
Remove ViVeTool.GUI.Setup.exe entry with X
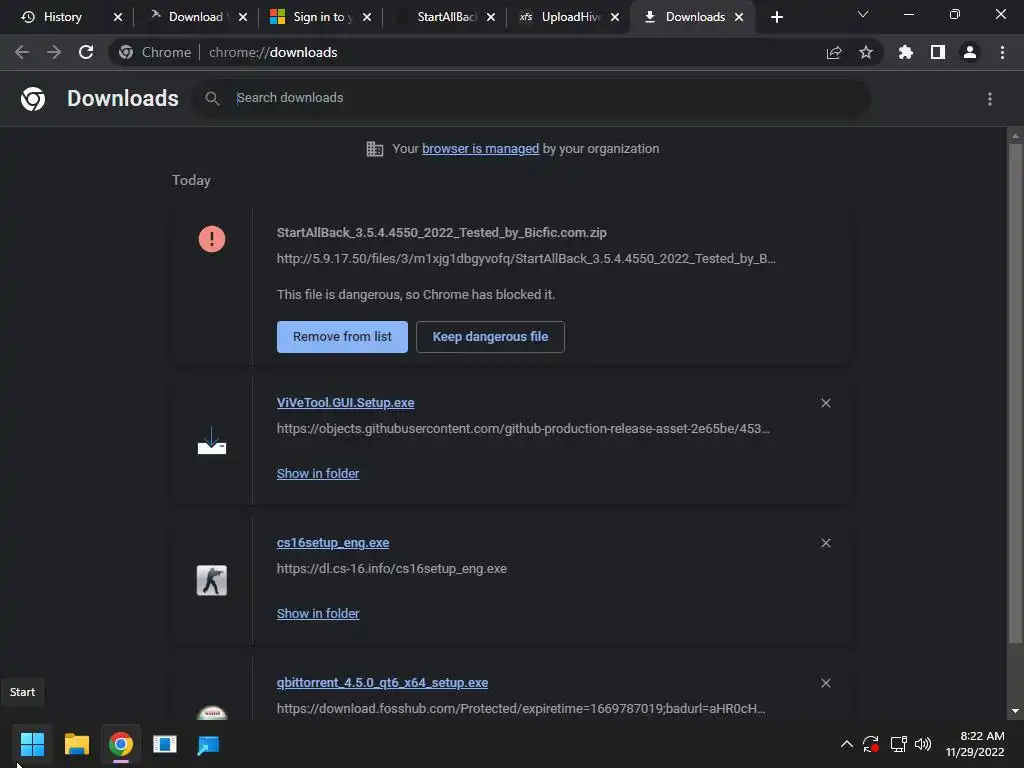click(x=826, y=403)
